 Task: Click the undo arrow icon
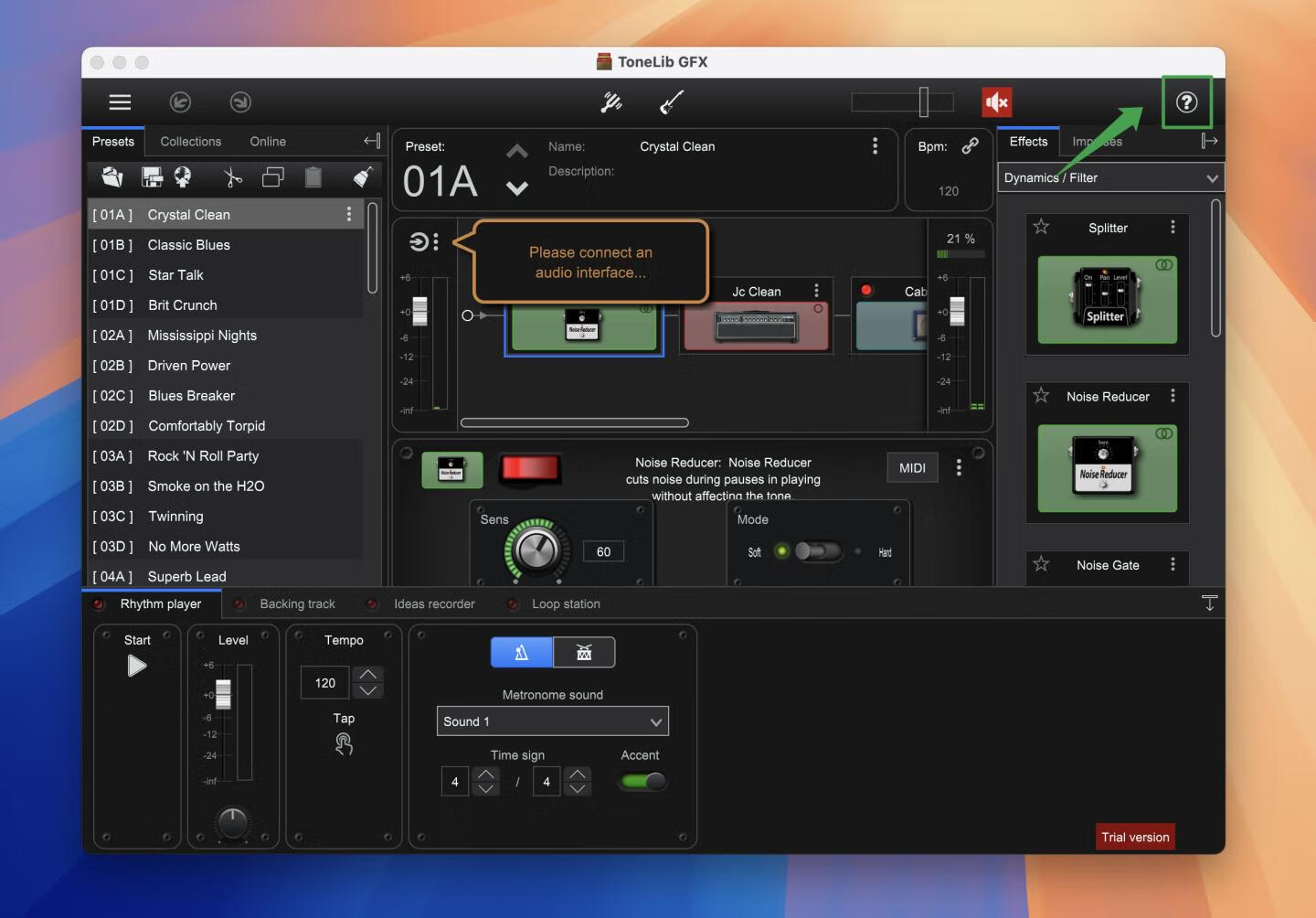point(180,102)
